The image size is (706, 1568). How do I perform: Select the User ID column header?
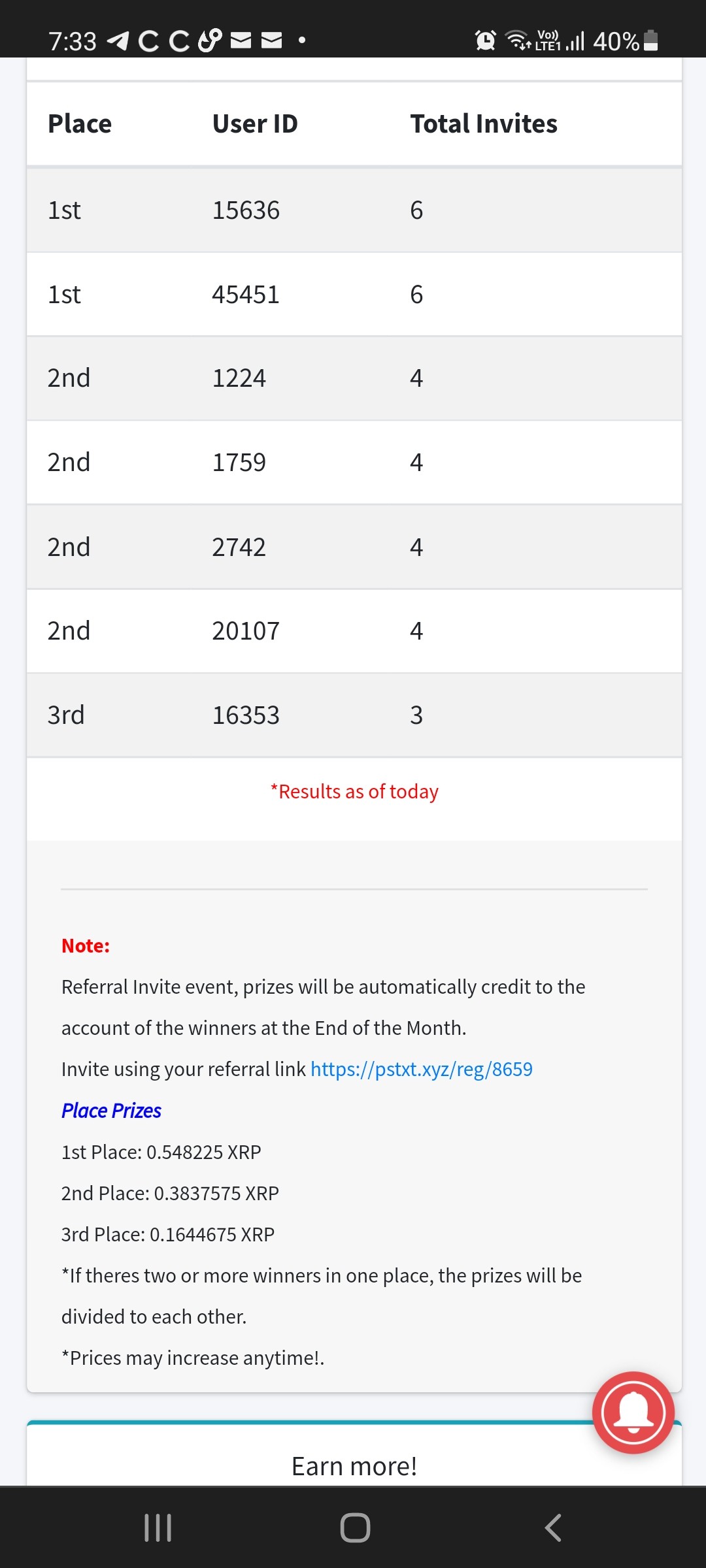tap(255, 123)
